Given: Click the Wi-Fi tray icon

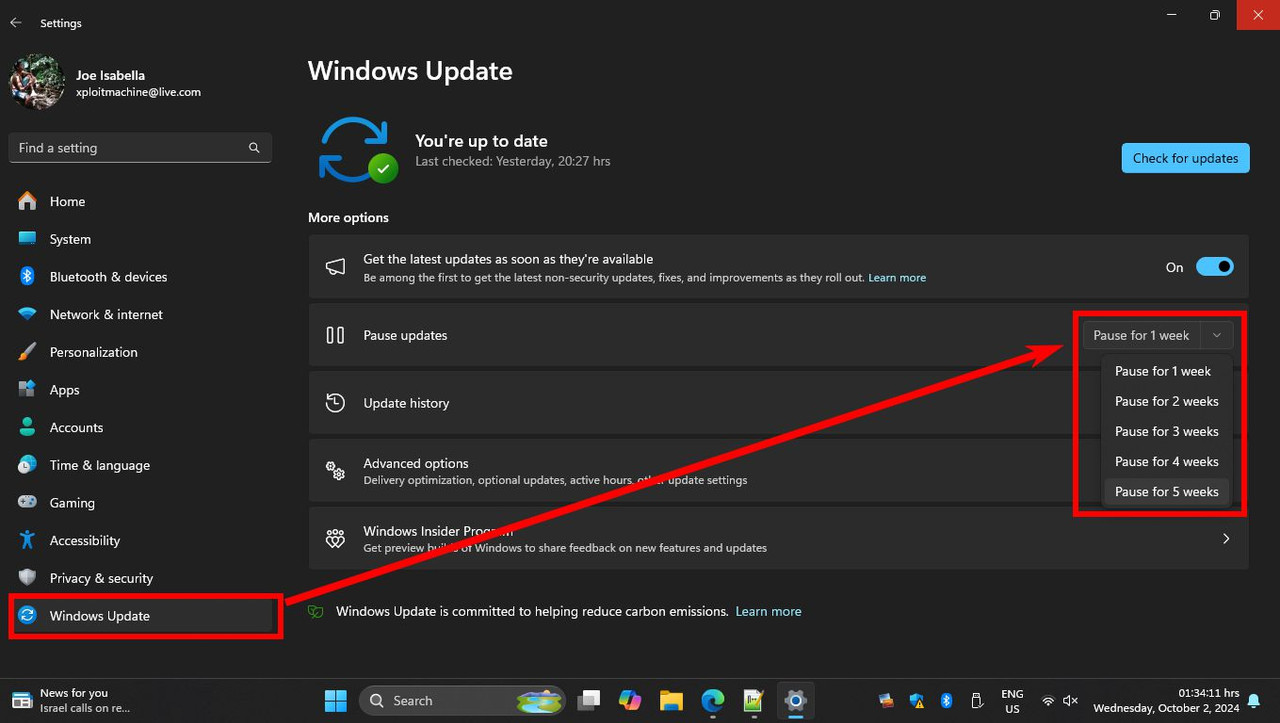Looking at the screenshot, I should point(1048,701).
